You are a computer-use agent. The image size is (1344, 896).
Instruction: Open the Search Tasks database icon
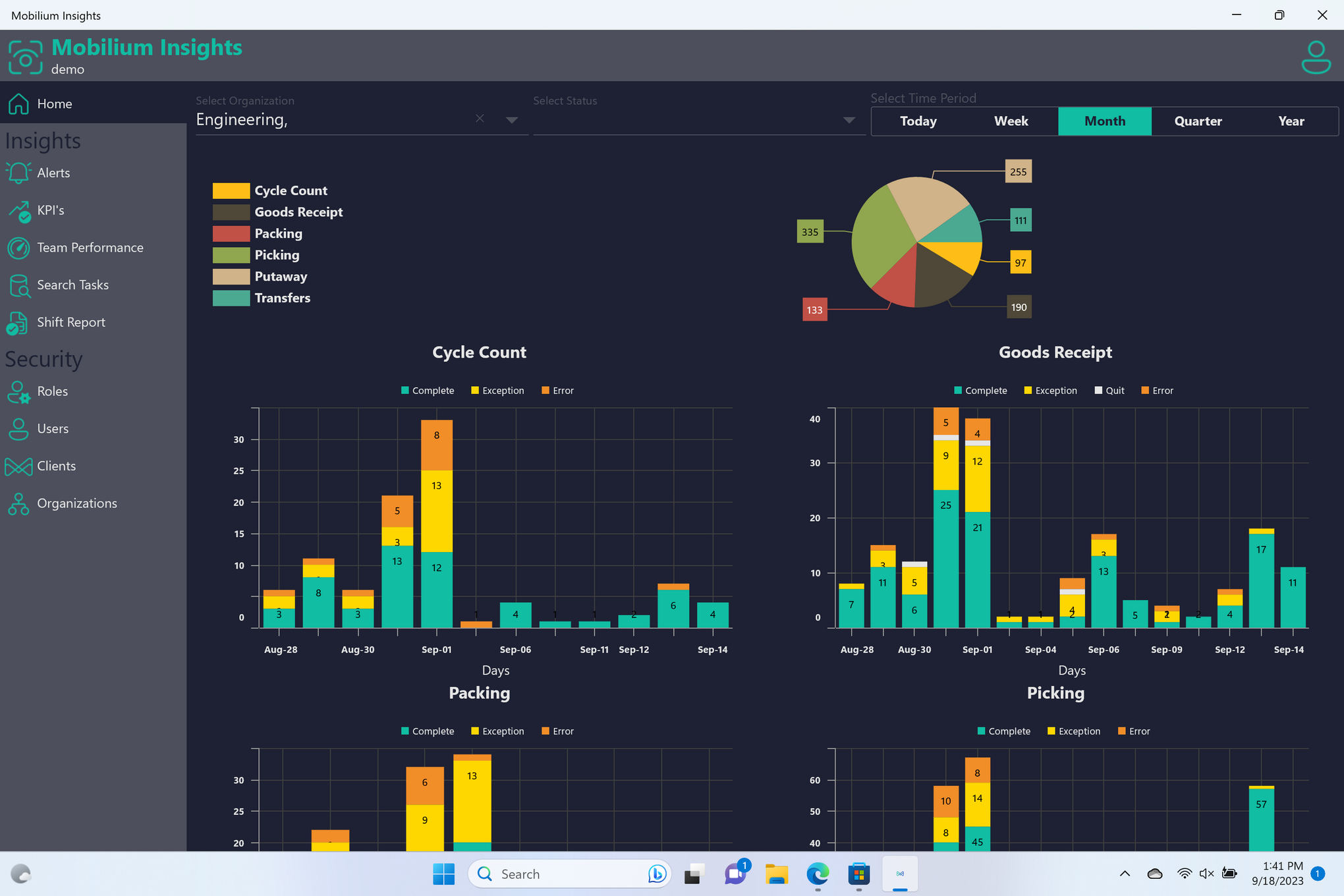pos(18,285)
